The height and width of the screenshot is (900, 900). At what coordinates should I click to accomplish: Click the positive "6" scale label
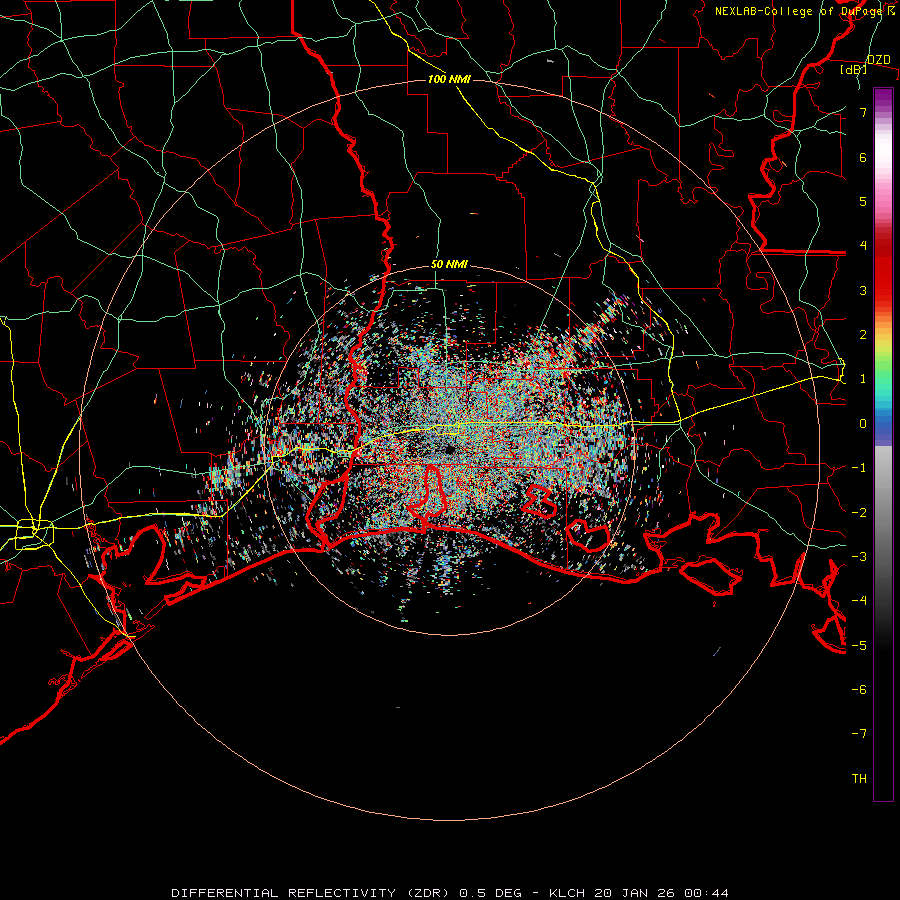pyautogui.click(x=863, y=157)
